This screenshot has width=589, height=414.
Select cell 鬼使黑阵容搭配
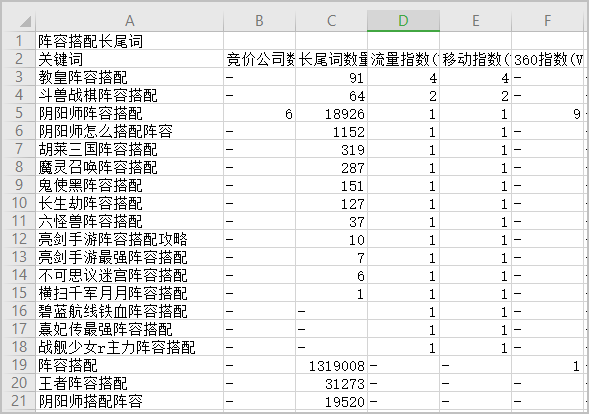tap(130, 185)
